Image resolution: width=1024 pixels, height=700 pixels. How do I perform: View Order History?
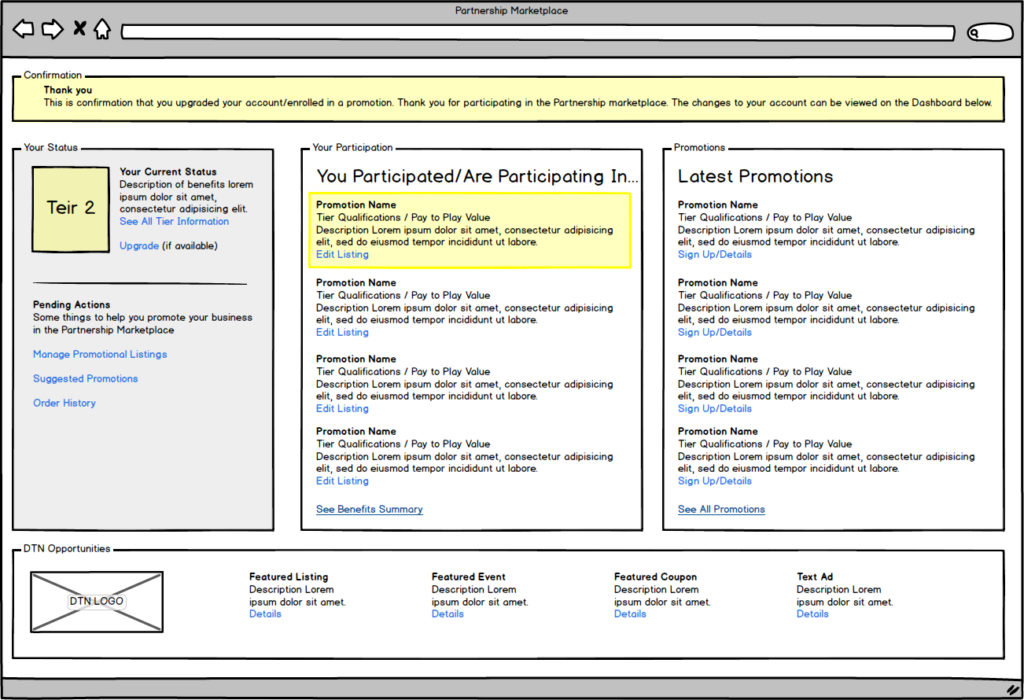64,404
